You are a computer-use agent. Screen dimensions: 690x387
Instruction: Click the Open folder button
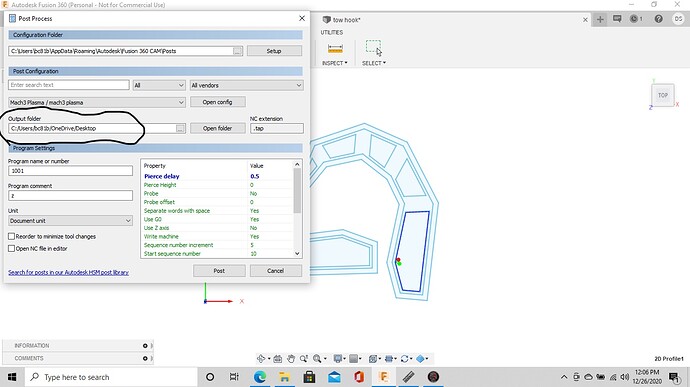point(217,128)
